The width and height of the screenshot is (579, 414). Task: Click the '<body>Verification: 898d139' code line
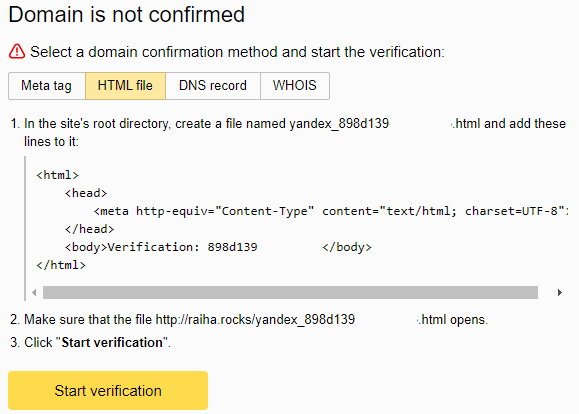pyautogui.click(x=218, y=247)
